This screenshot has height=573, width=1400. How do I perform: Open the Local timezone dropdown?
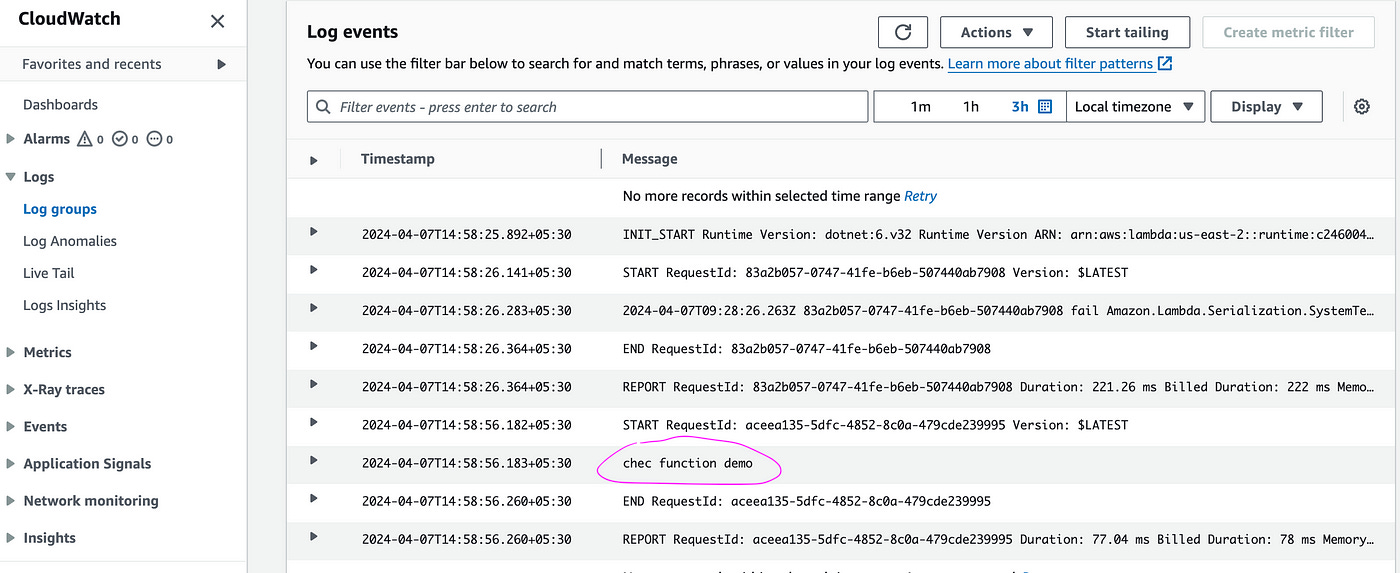tap(1135, 107)
